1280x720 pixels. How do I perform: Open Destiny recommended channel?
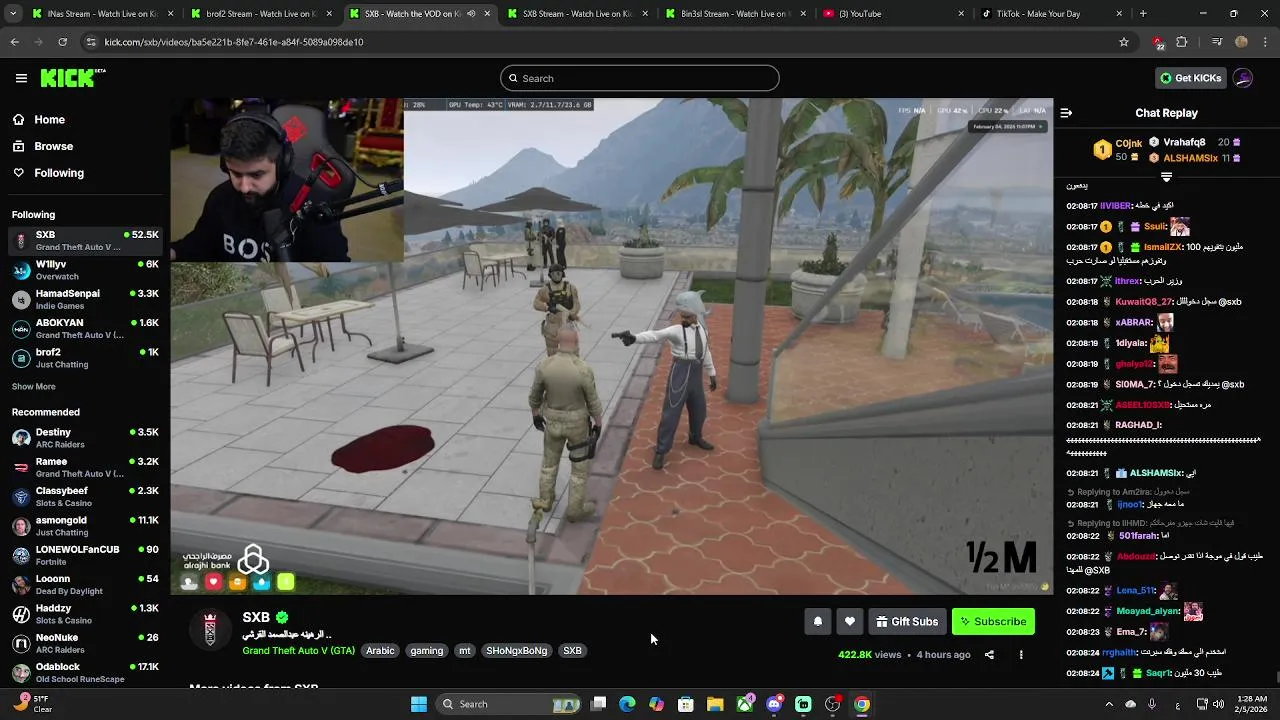(85, 438)
